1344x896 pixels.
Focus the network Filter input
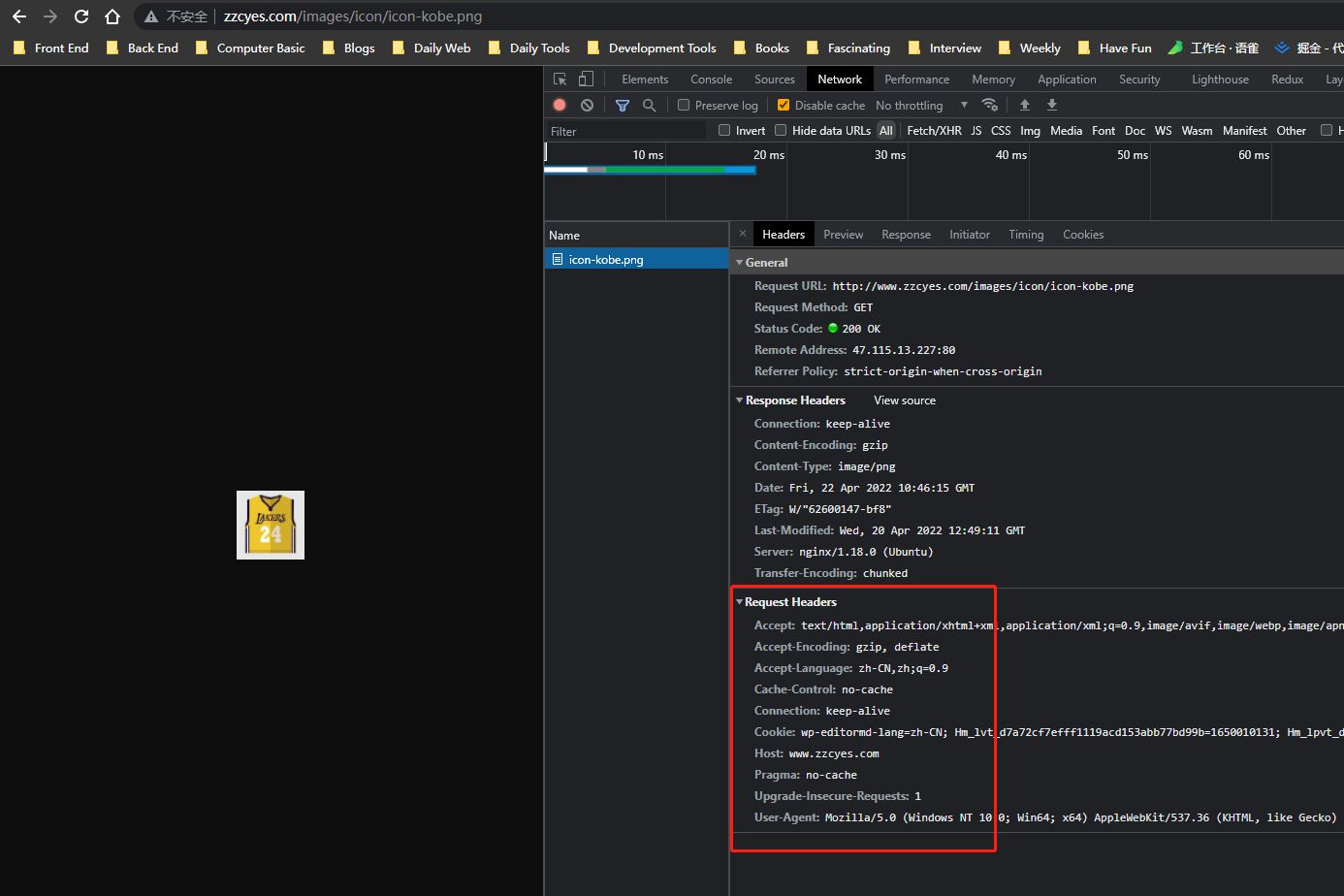(x=626, y=131)
